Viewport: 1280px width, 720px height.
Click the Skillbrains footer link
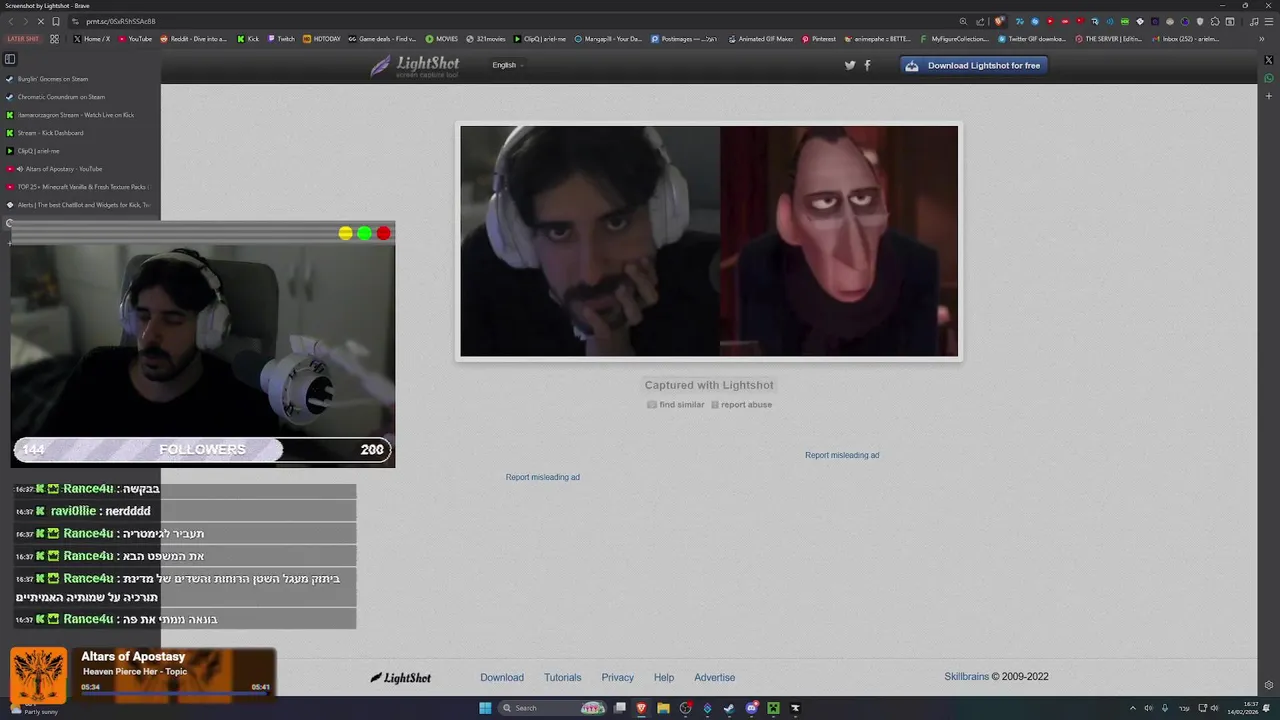[966, 677]
